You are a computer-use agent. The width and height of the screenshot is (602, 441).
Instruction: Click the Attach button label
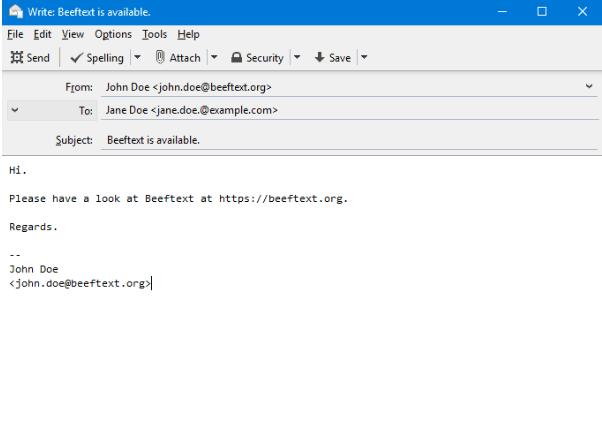[185, 58]
